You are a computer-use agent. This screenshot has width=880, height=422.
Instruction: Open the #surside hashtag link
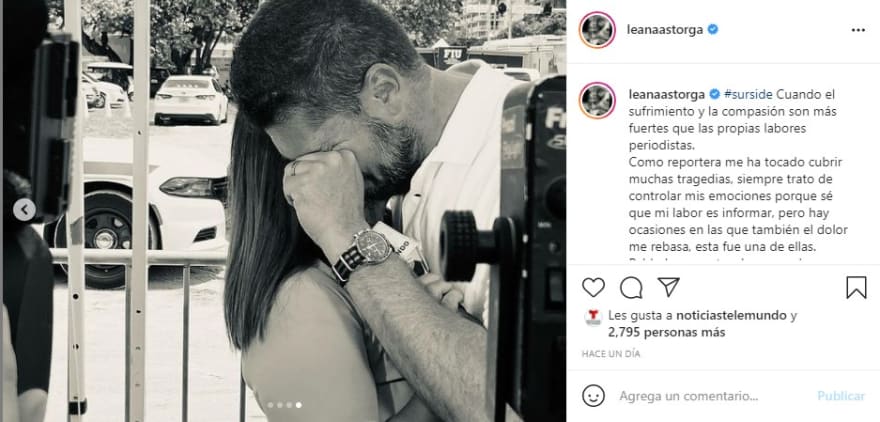(x=748, y=94)
